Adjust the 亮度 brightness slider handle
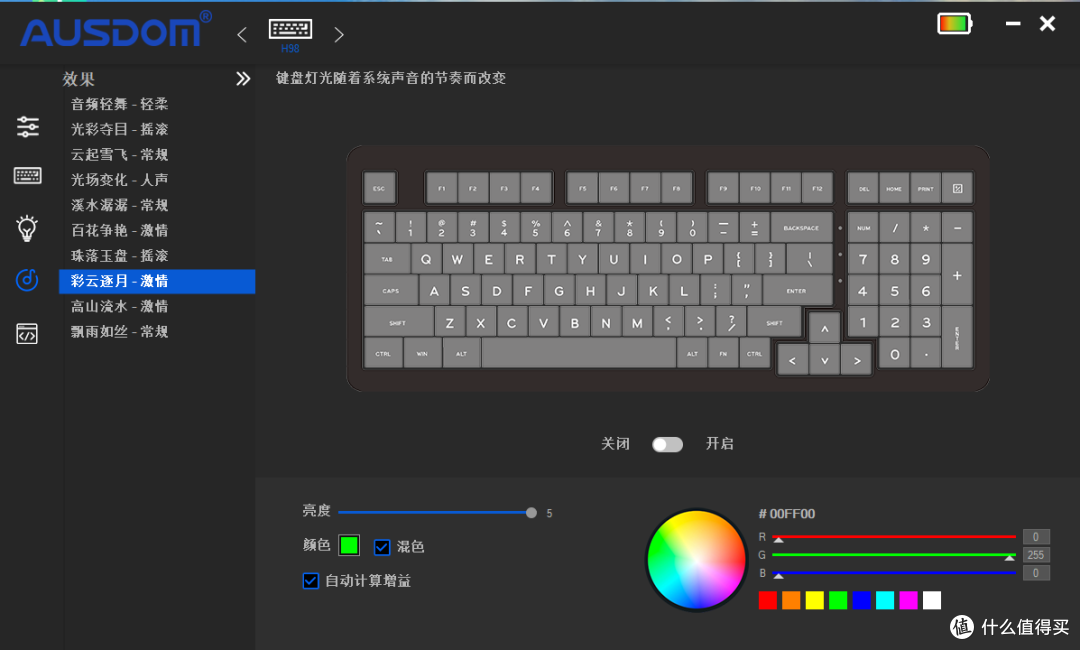Viewport: 1080px width, 650px height. click(531, 512)
